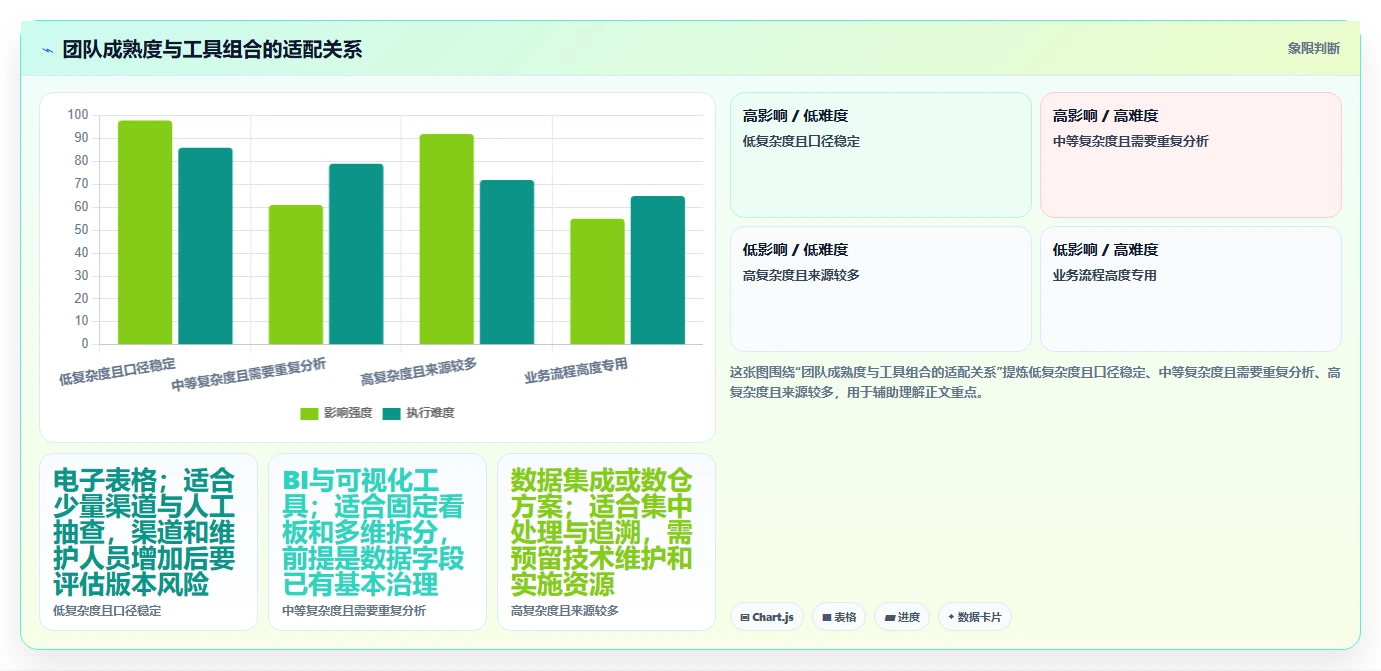The image size is (1381, 671).
Task: Select the 高影响 / 高难度 quadrant card
Action: pyautogui.click(x=1191, y=155)
